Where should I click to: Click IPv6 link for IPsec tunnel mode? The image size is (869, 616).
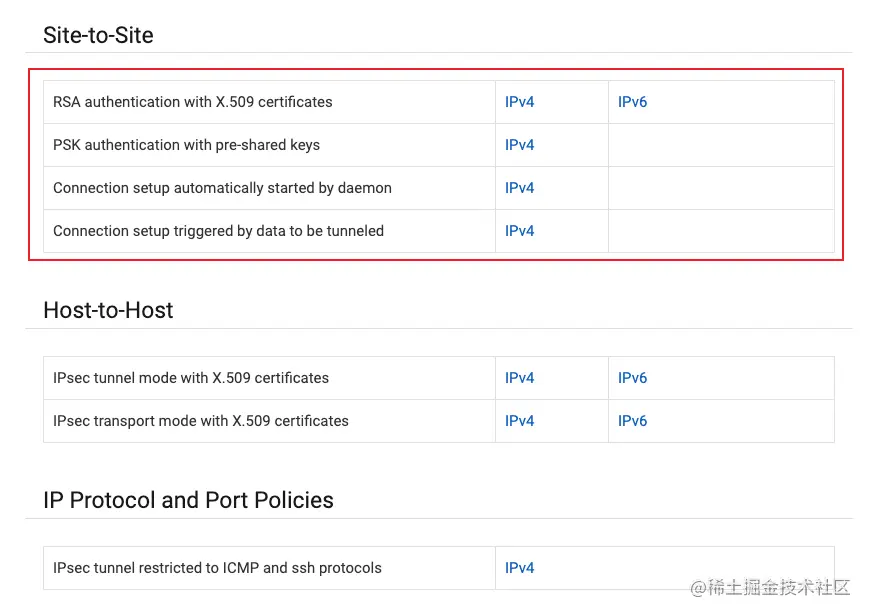632,378
